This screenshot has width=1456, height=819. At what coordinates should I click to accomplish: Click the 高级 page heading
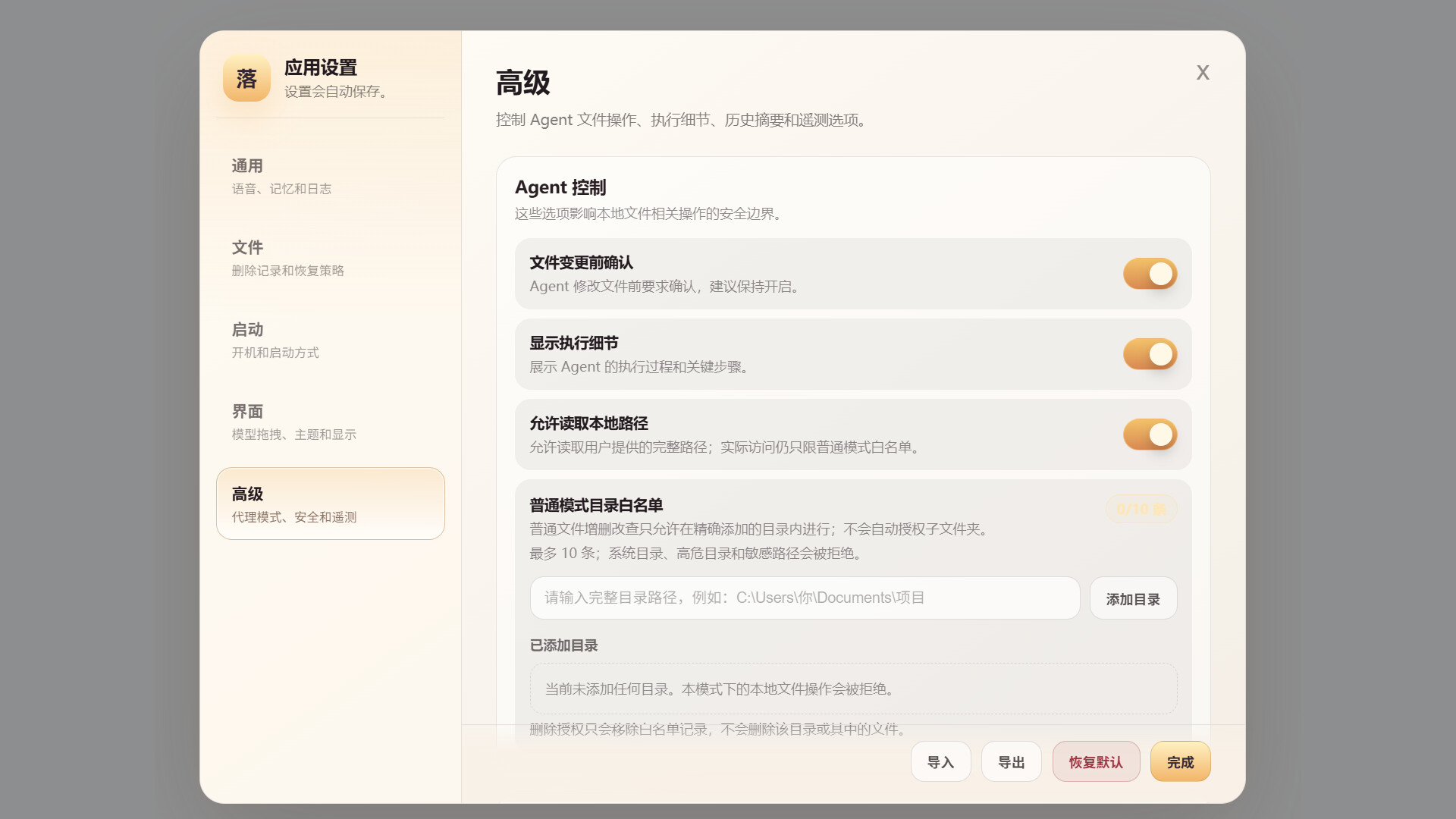coord(522,83)
